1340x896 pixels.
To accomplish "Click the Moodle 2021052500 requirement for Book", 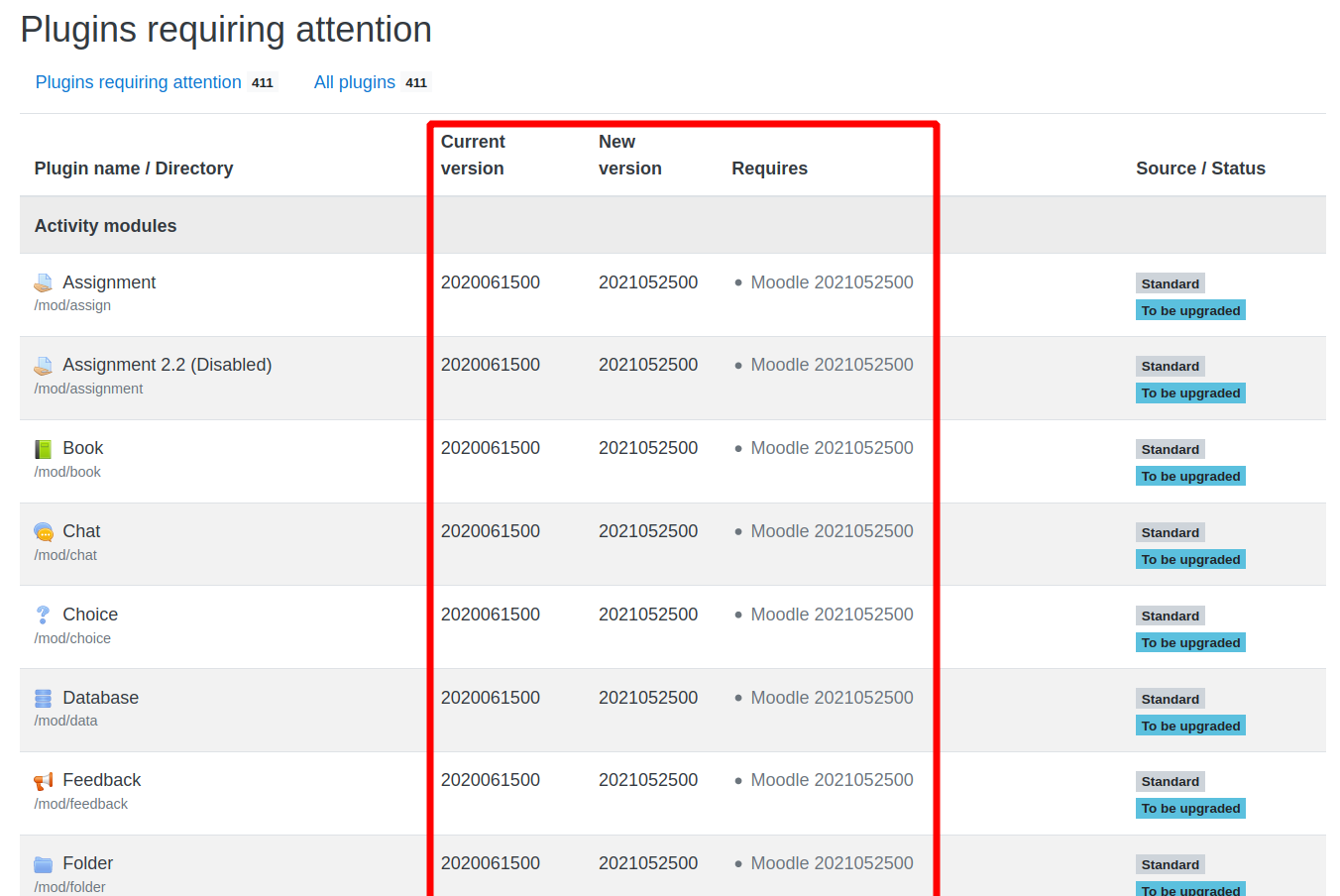I will pos(832,448).
